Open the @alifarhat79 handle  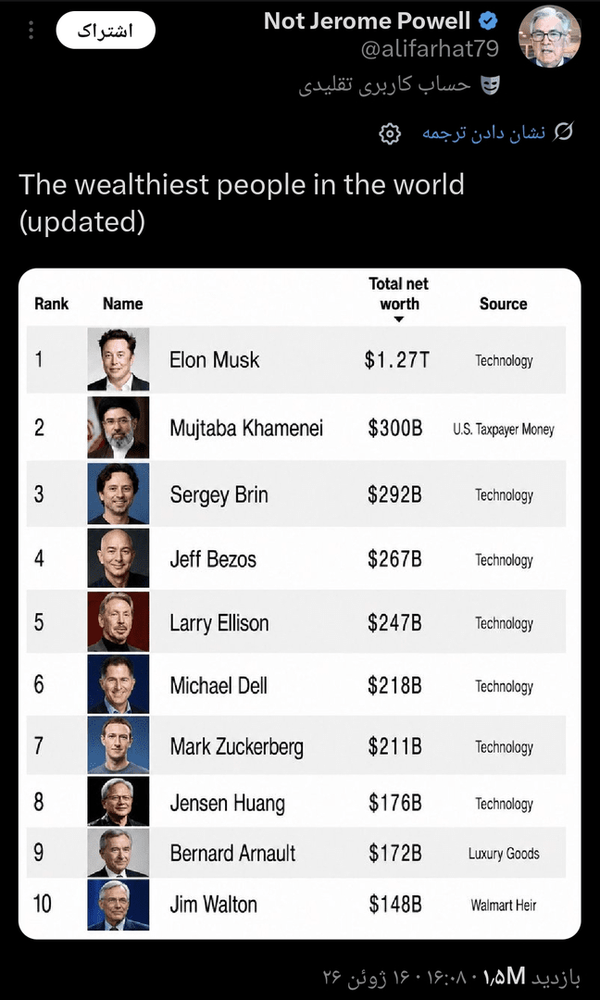[430, 49]
